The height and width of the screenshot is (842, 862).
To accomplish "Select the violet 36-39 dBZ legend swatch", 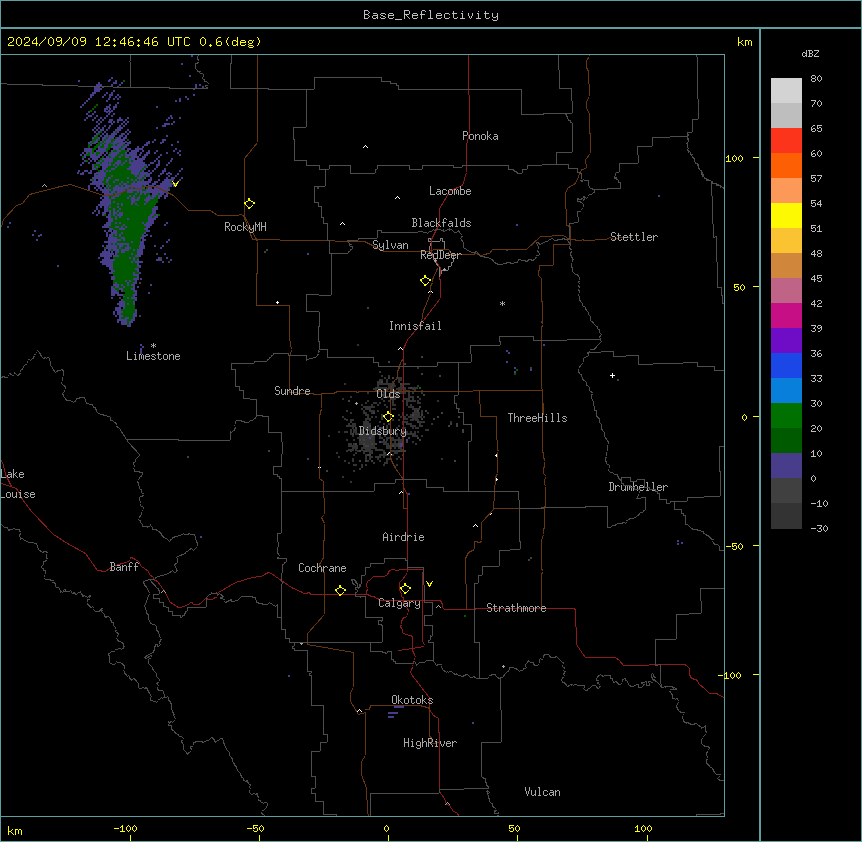I will [786, 340].
